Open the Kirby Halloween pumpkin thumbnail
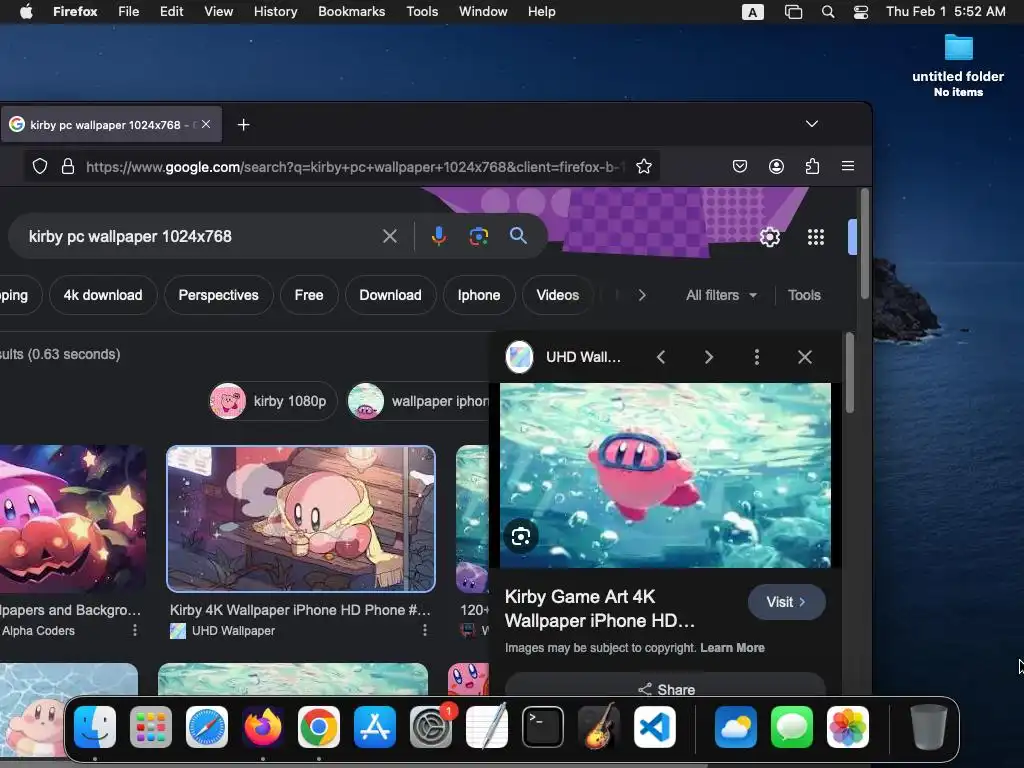 [72, 519]
